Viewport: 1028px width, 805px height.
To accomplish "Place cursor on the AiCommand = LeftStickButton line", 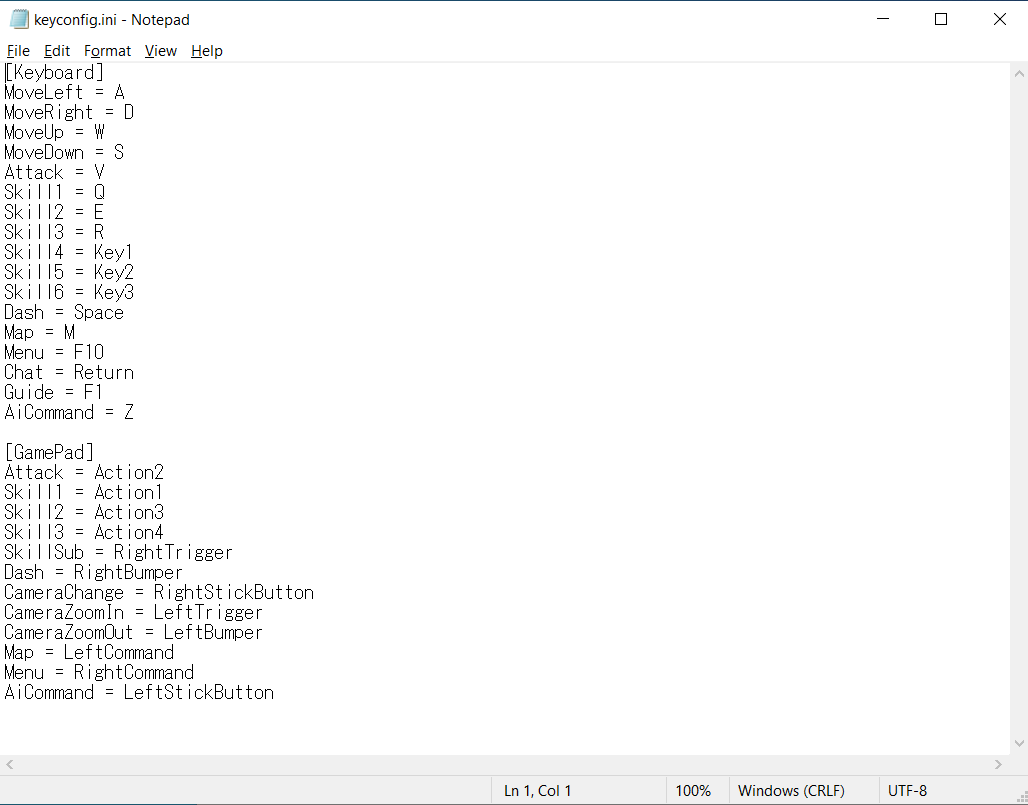I will 139,693.
